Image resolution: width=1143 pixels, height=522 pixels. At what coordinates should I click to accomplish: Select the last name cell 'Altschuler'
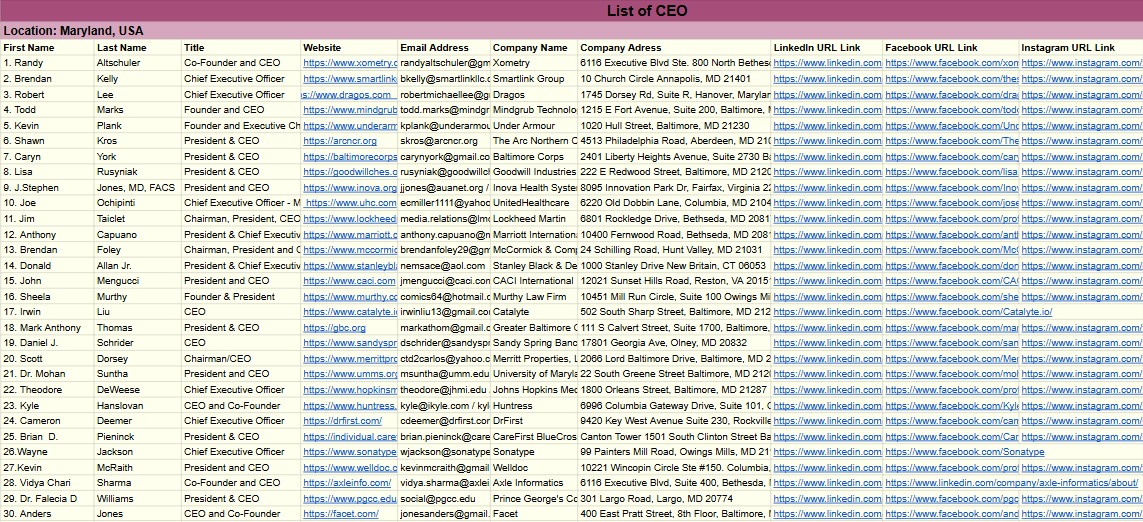[138, 63]
